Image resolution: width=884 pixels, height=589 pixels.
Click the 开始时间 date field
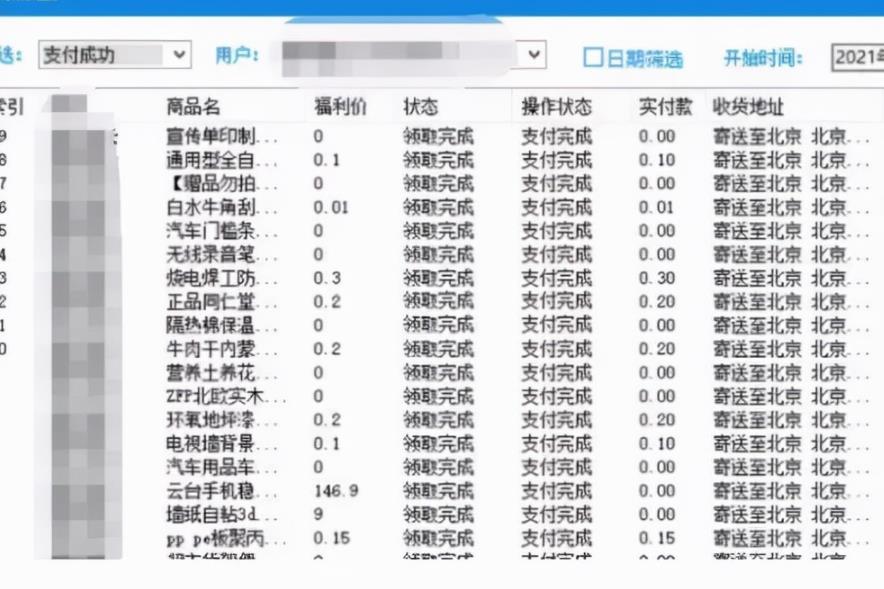click(x=857, y=57)
